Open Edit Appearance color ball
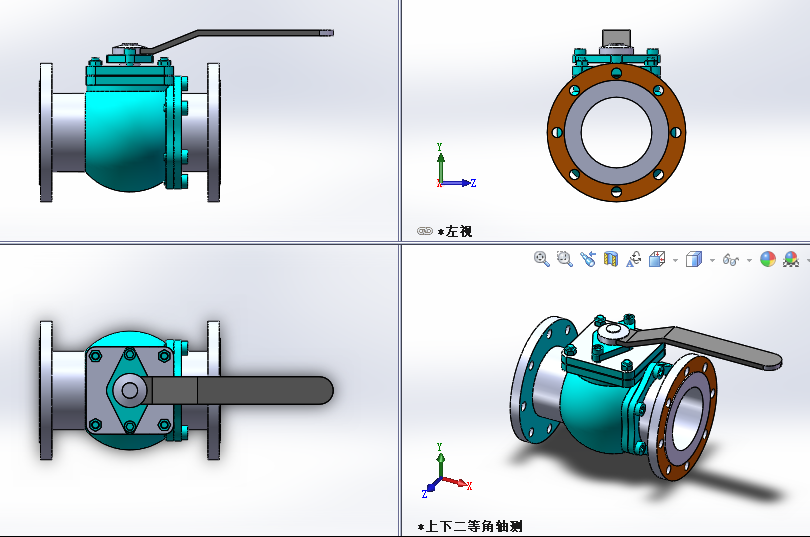Viewport: 810px width, 537px height. coord(768,259)
